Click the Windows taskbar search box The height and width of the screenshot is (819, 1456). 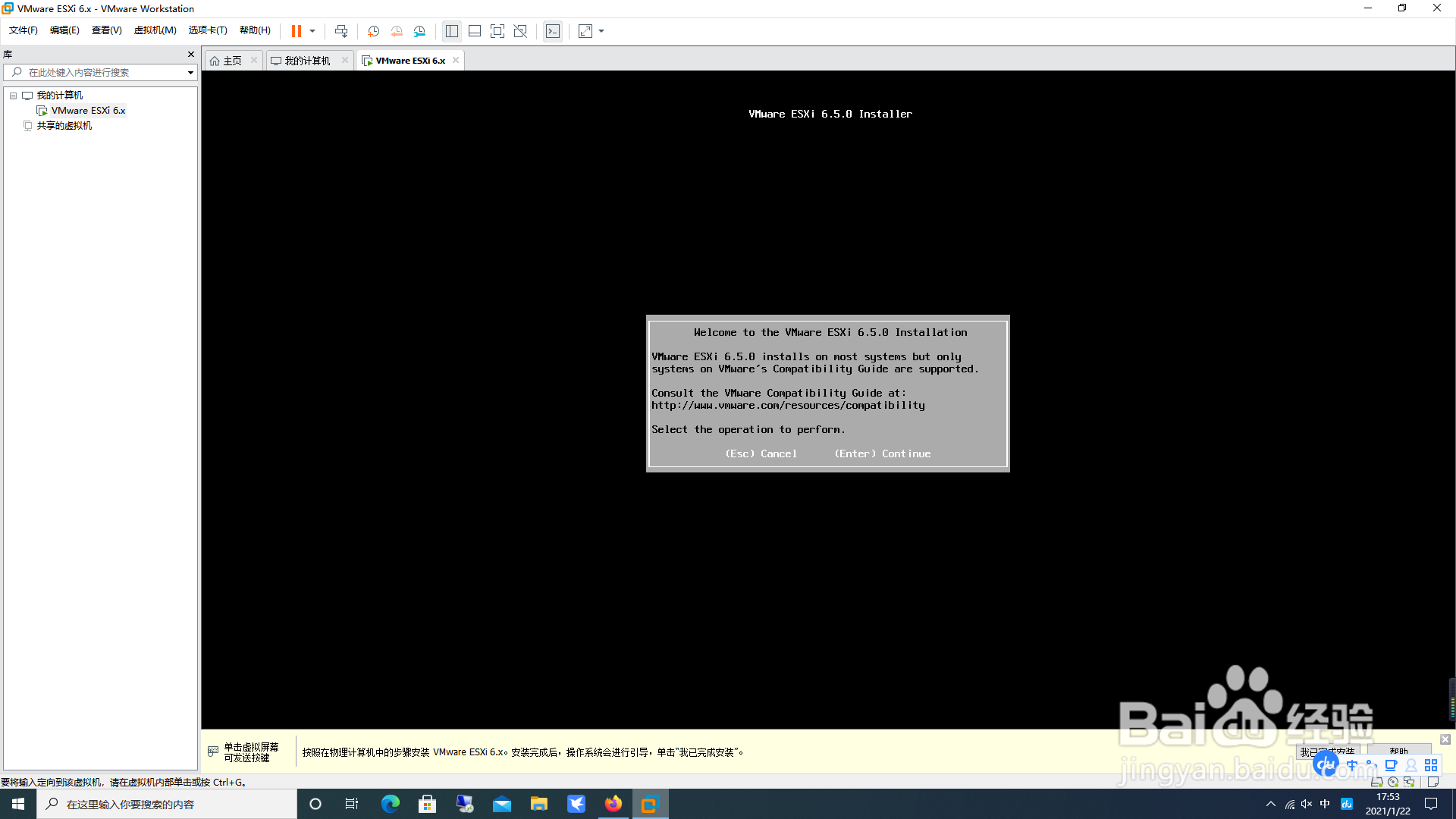[x=167, y=804]
